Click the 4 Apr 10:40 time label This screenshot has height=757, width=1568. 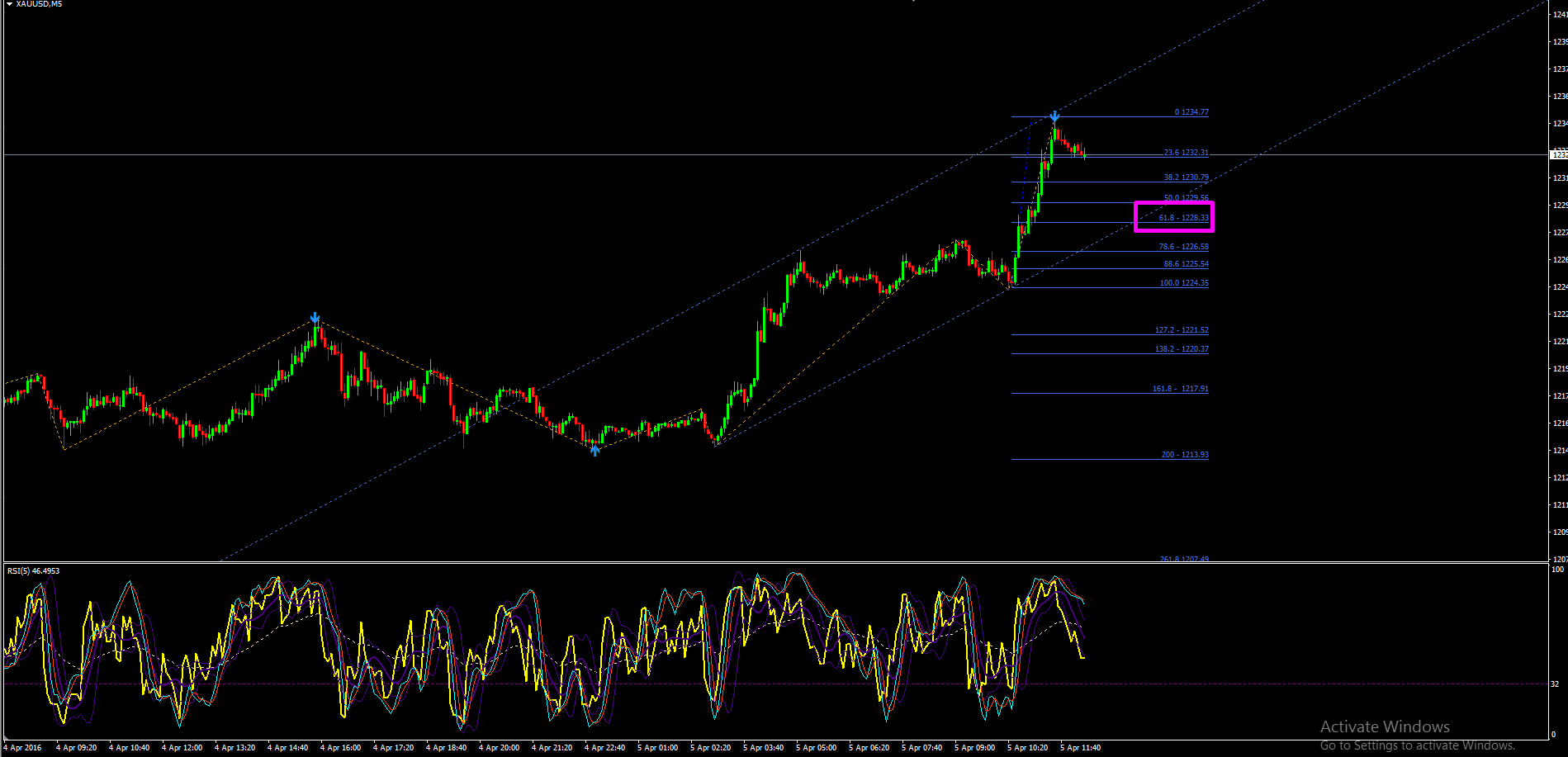130,748
